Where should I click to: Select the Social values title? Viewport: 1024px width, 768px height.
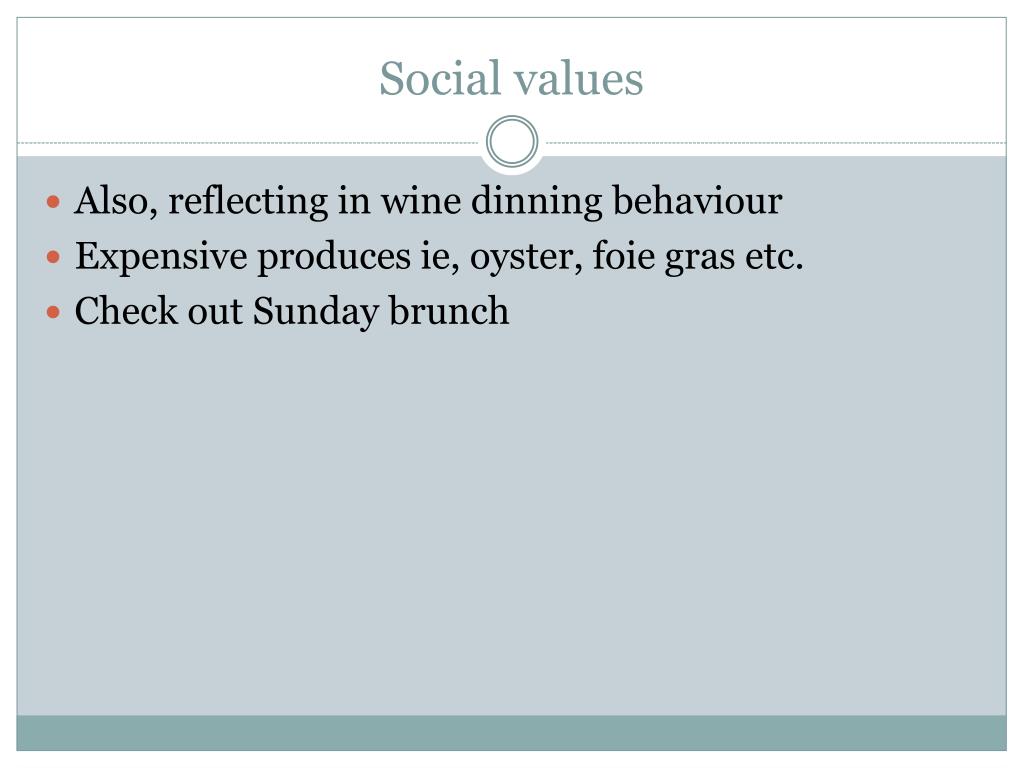[511, 78]
